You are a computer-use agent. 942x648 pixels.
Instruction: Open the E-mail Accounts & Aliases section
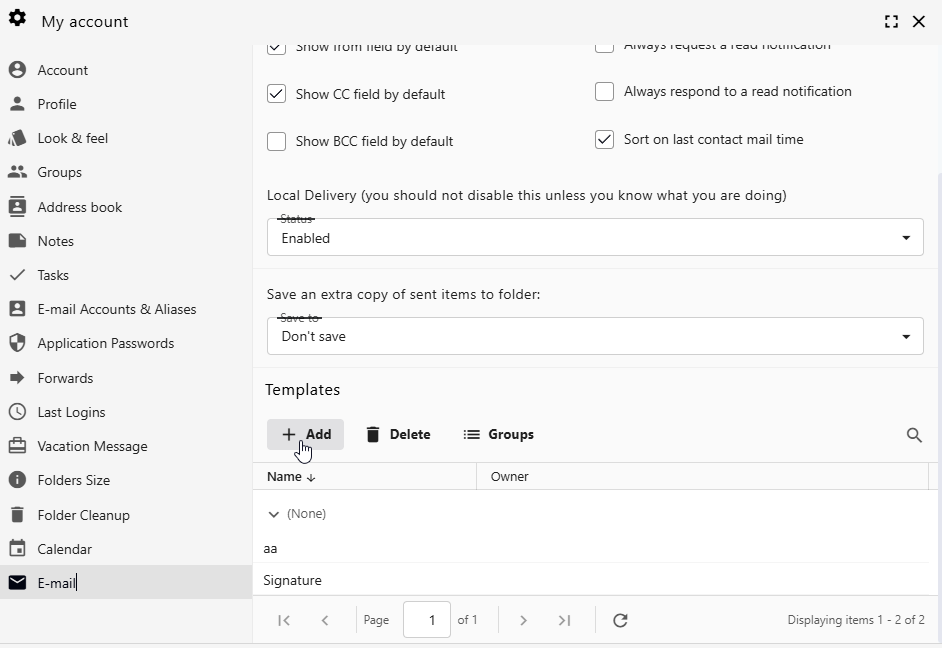pyautogui.click(x=117, y=309)
